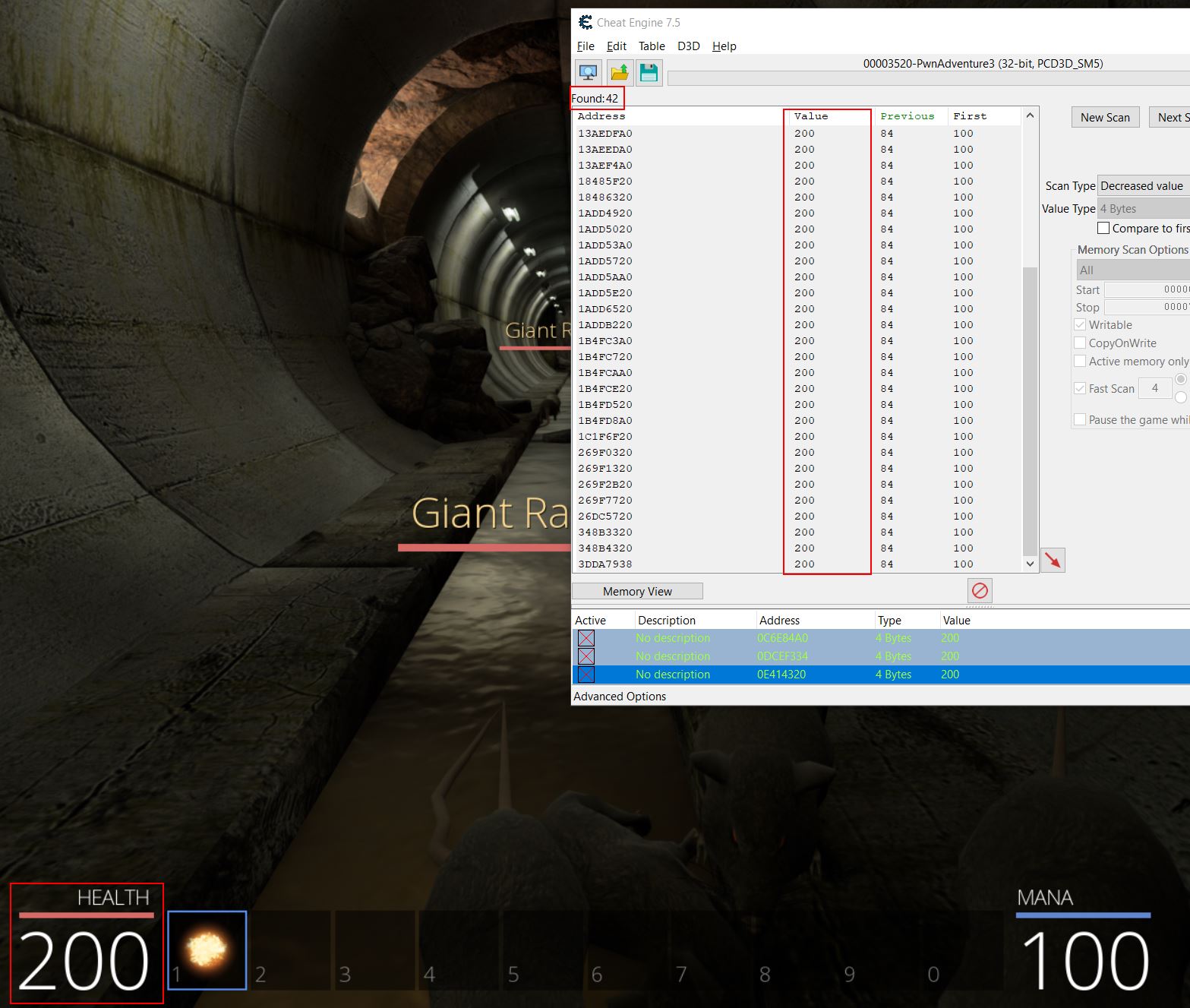Select result row address 1ADD4920

(x=797, y=213)
